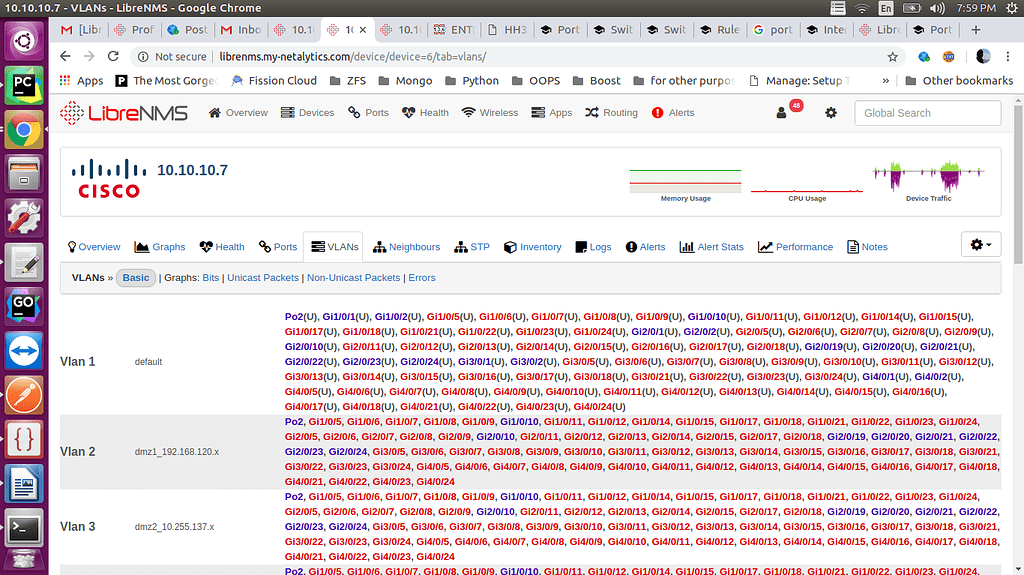
Task: Open the Inventory device tab
Action: [x=532, y=247]
